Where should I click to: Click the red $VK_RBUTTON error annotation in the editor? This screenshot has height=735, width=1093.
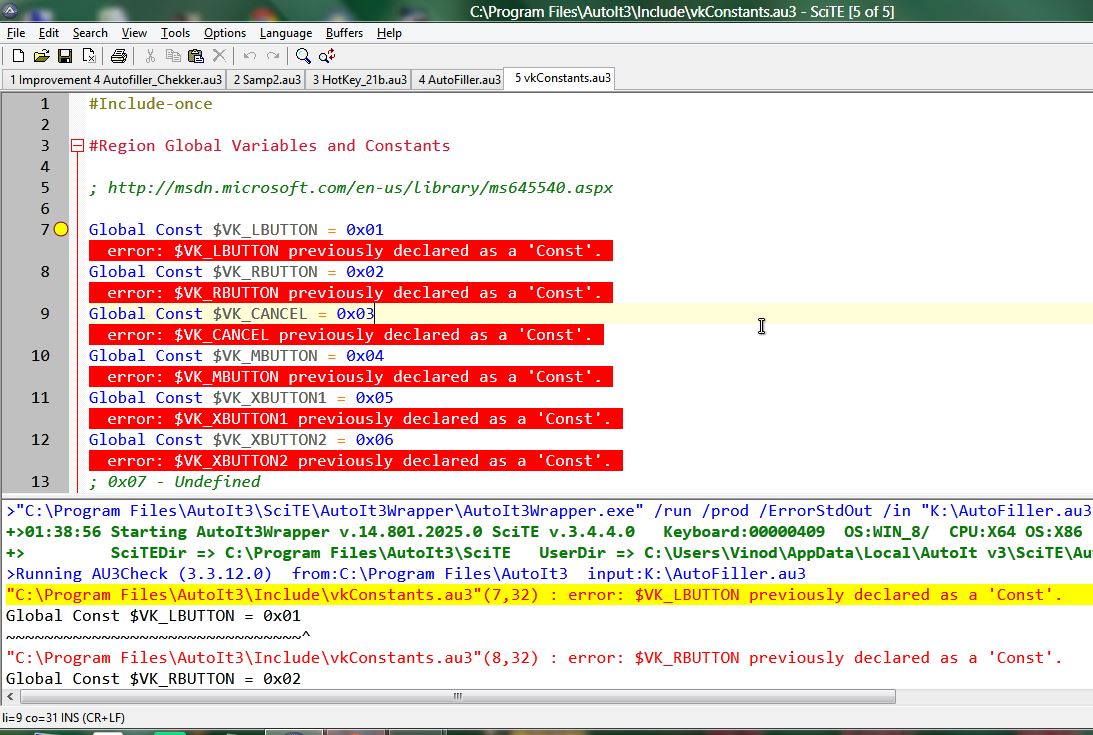pyautogui.click(x=351, y=292)
